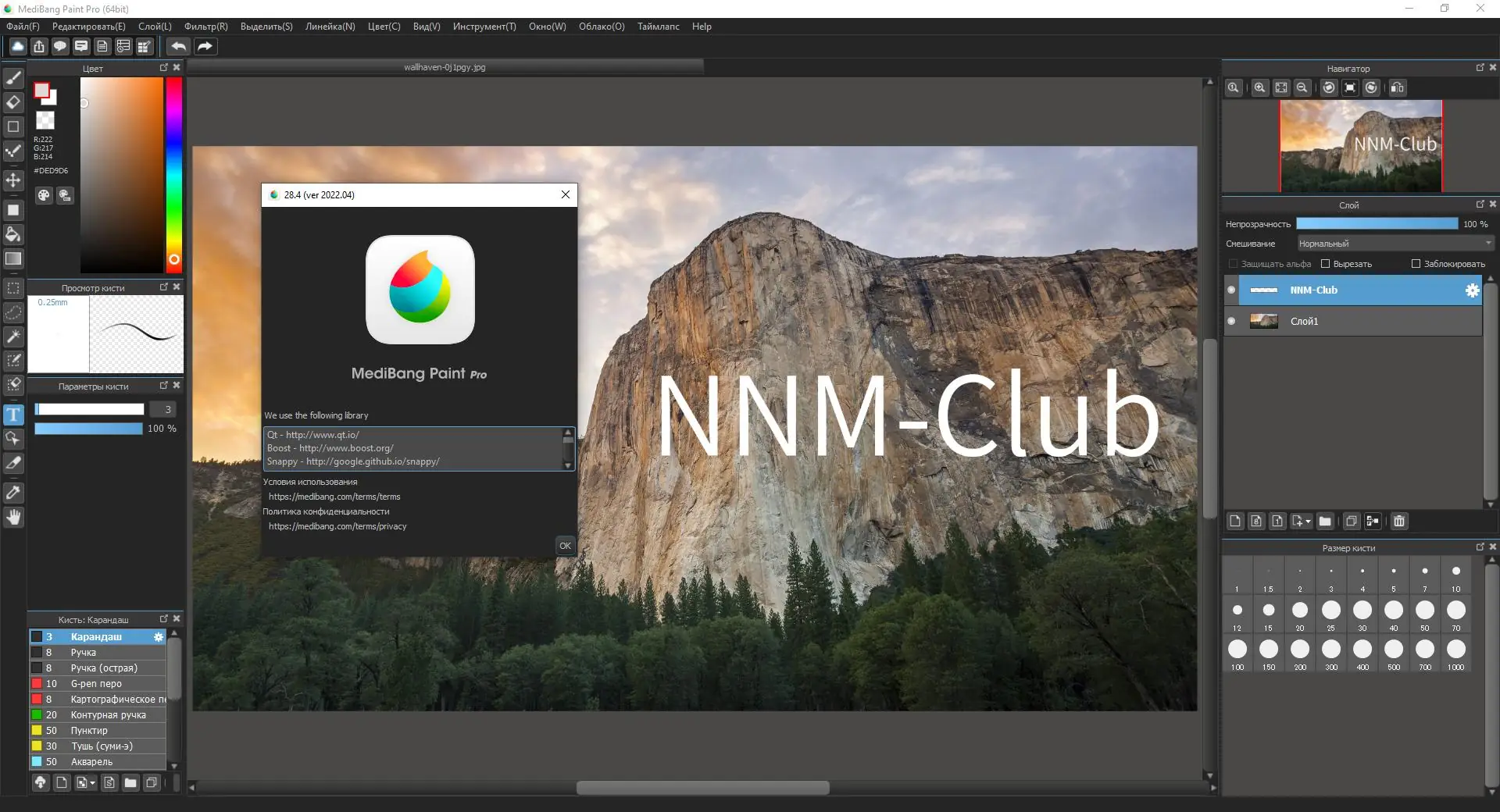1500x812 pixels.
Task: Click the rainbow hue strip
Action: [173, 175]
